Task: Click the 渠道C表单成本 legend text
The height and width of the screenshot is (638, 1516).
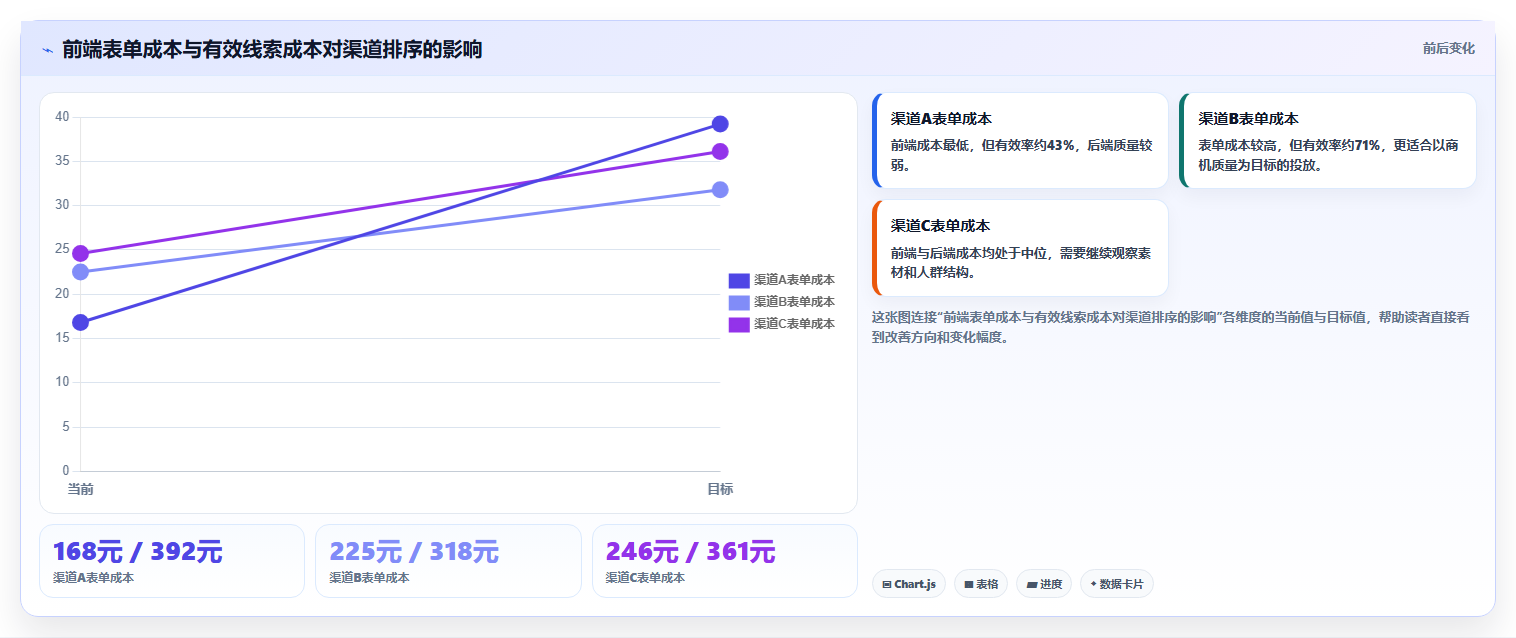Action: [794, 324]
